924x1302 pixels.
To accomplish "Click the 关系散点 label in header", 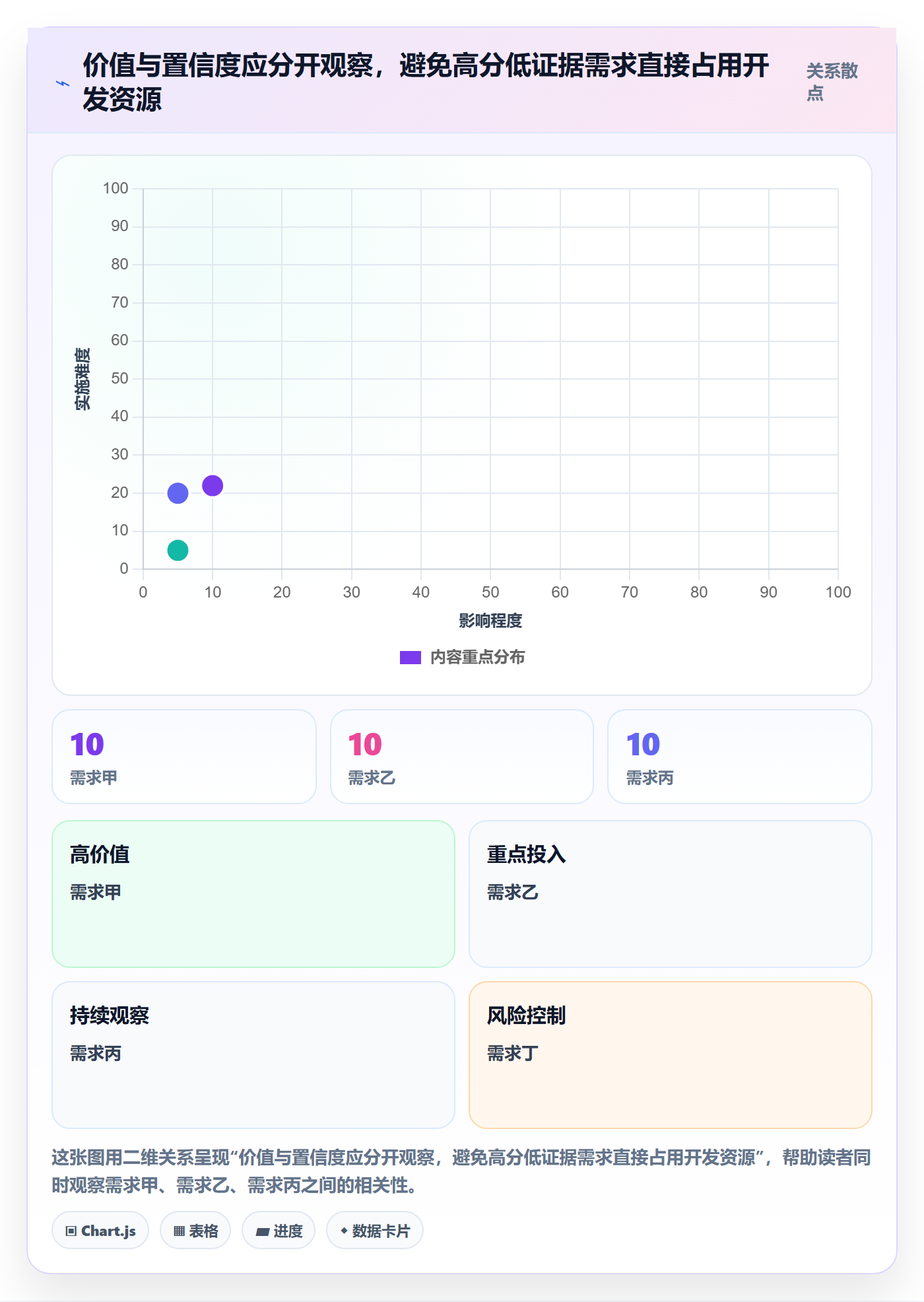I will click(832, 82).
